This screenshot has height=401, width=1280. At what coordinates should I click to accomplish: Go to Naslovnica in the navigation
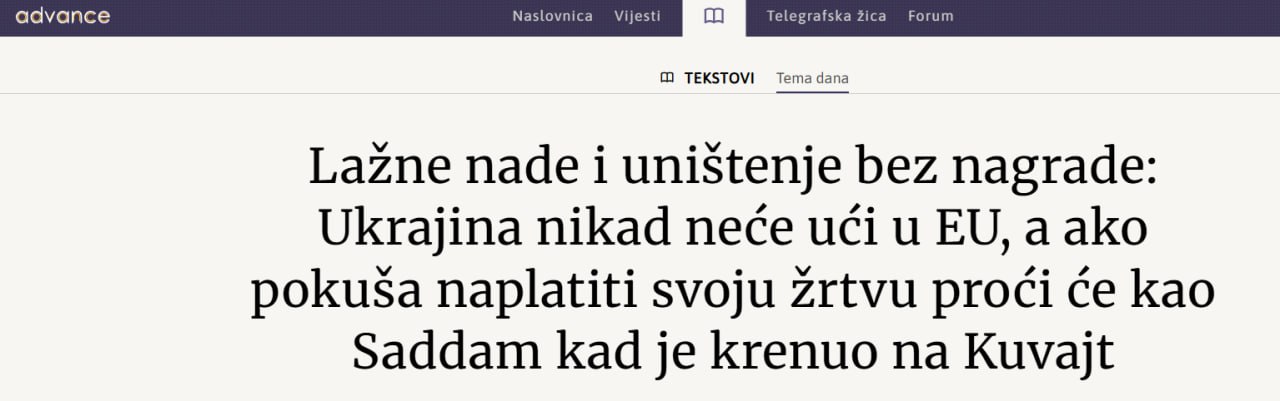(x=552, y=16)
